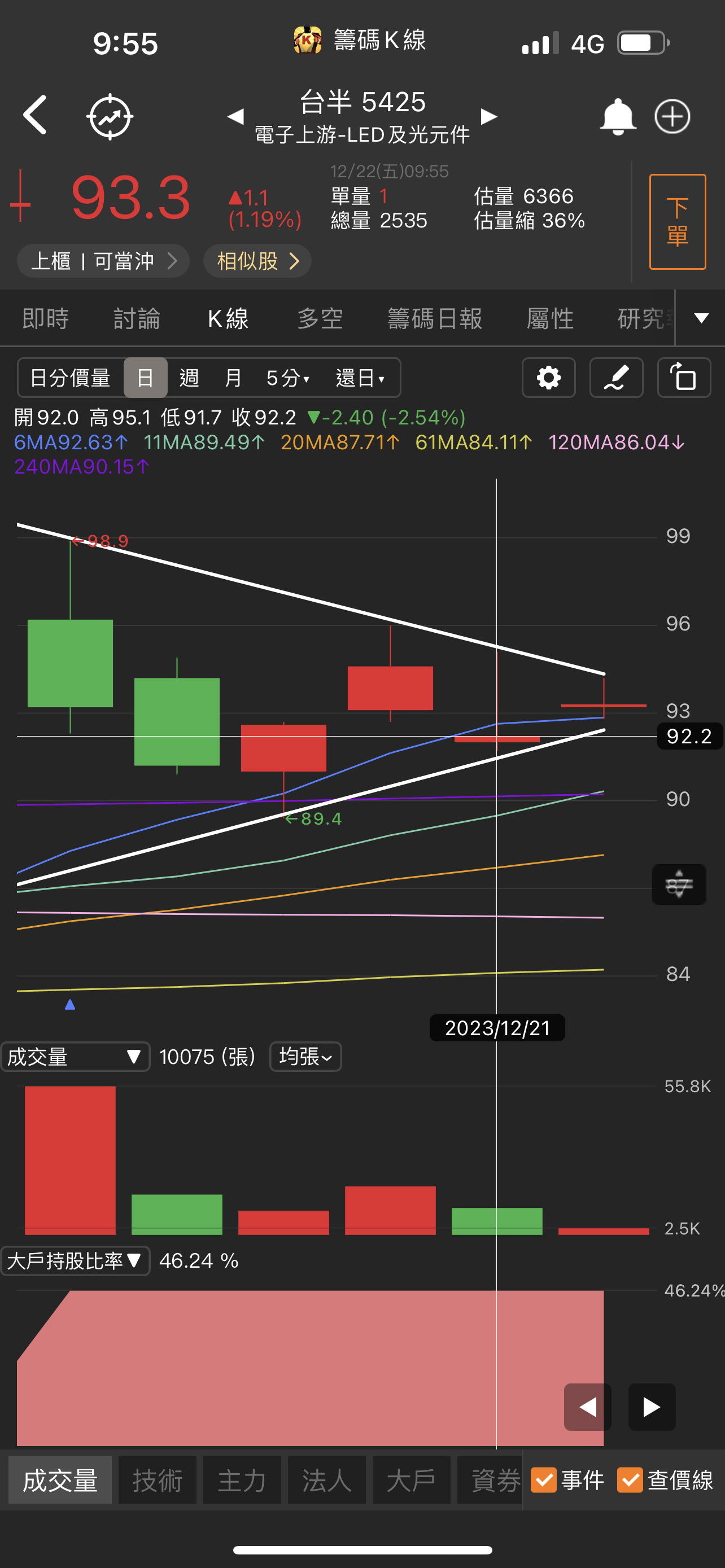This screenshot has height=1568, width=725.
Task: Open the 均張 dropdown
Action: [305, 1056]
